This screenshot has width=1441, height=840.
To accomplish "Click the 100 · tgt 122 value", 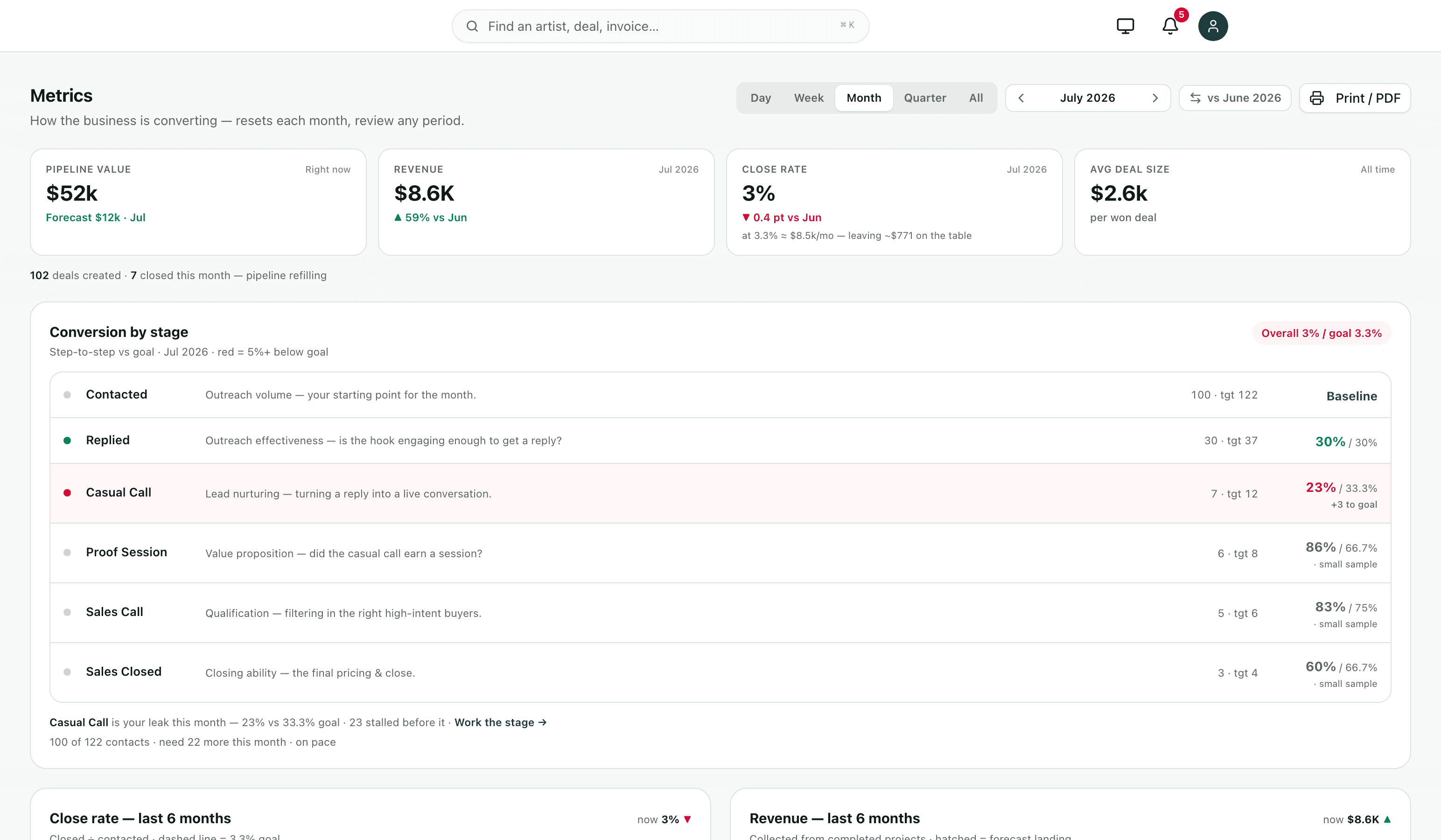I will point(1224,395).
